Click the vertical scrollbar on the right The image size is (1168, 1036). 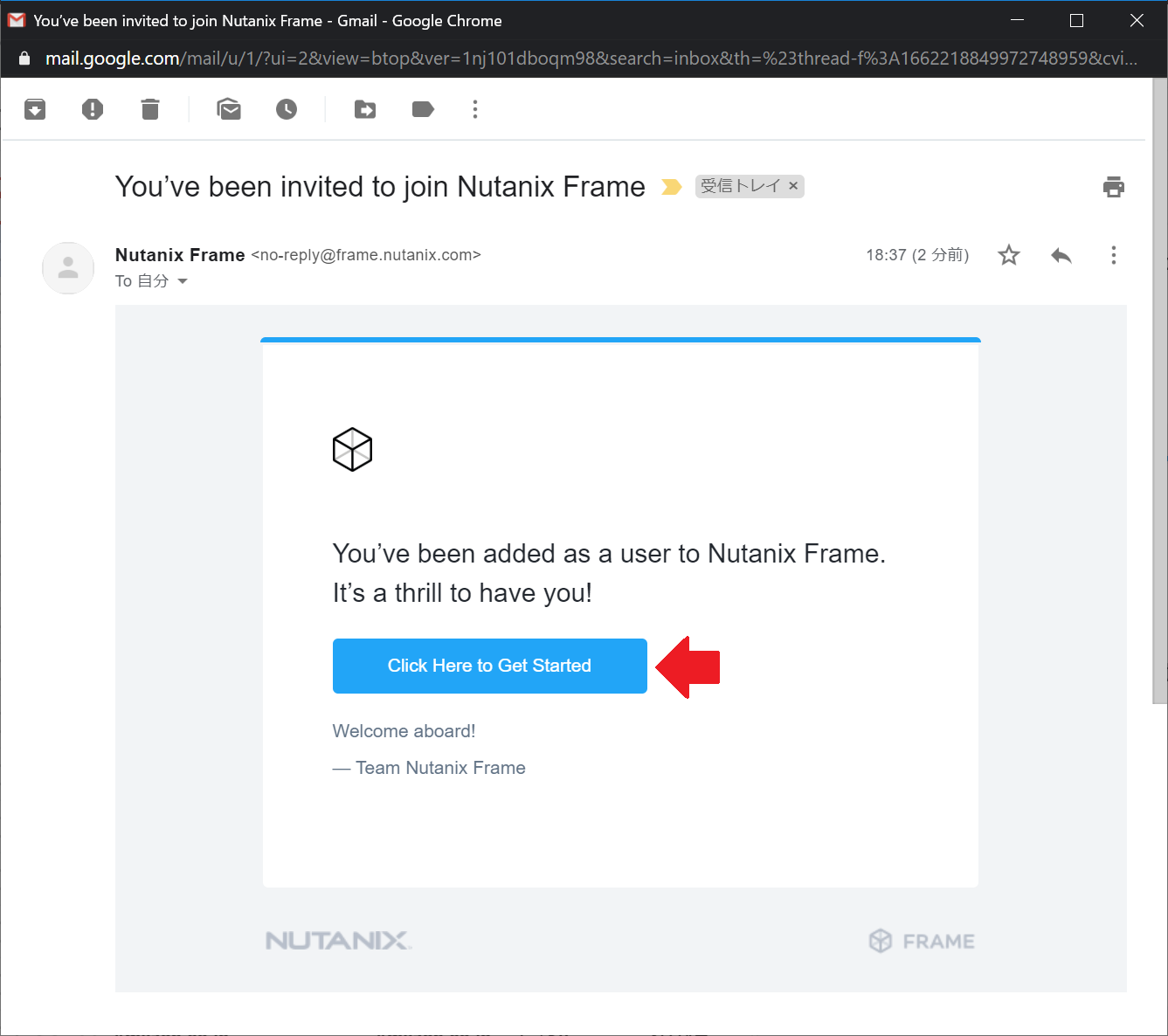pos(1160,390)
